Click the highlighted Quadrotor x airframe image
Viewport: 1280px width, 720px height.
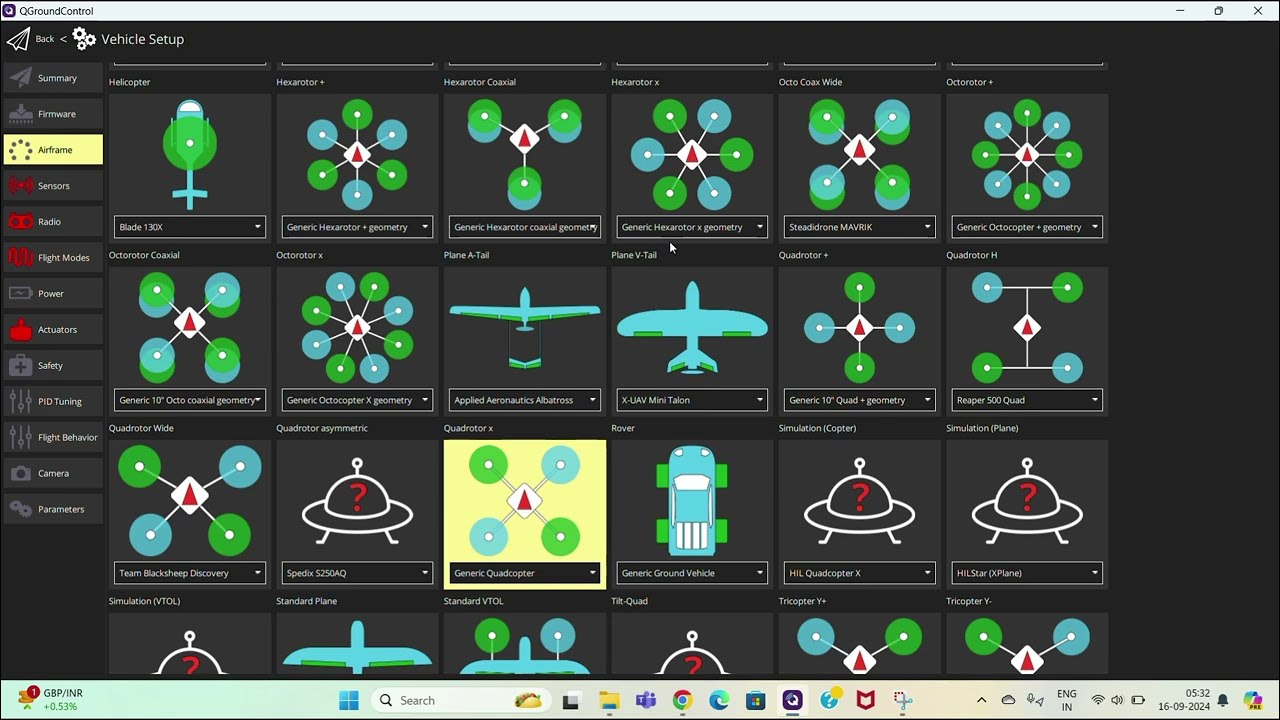(x=525, y=499)
